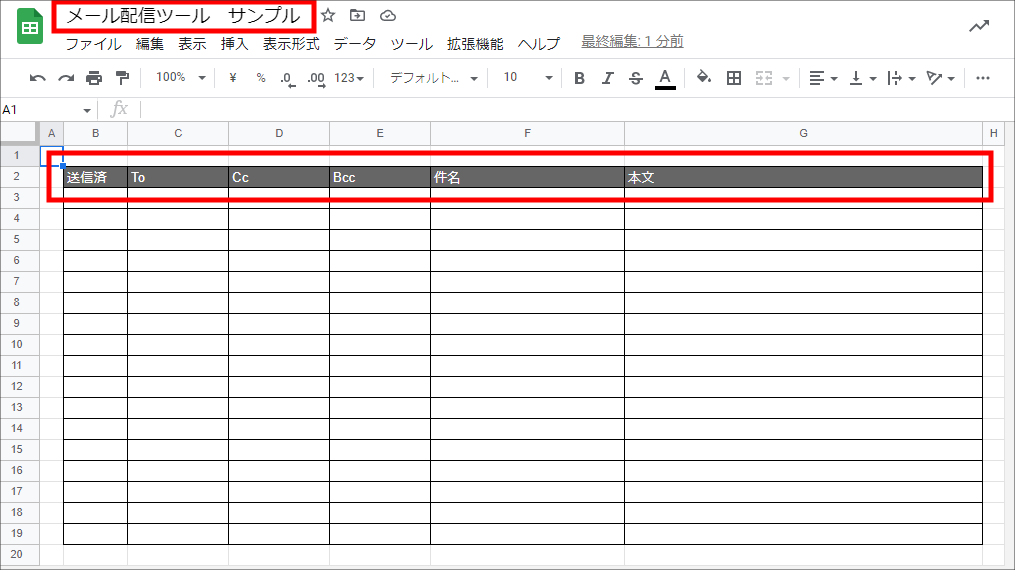Image resolution: width=1015 pixels, height=570 pixels.
Task: Redo the last action
Action: 66,78
